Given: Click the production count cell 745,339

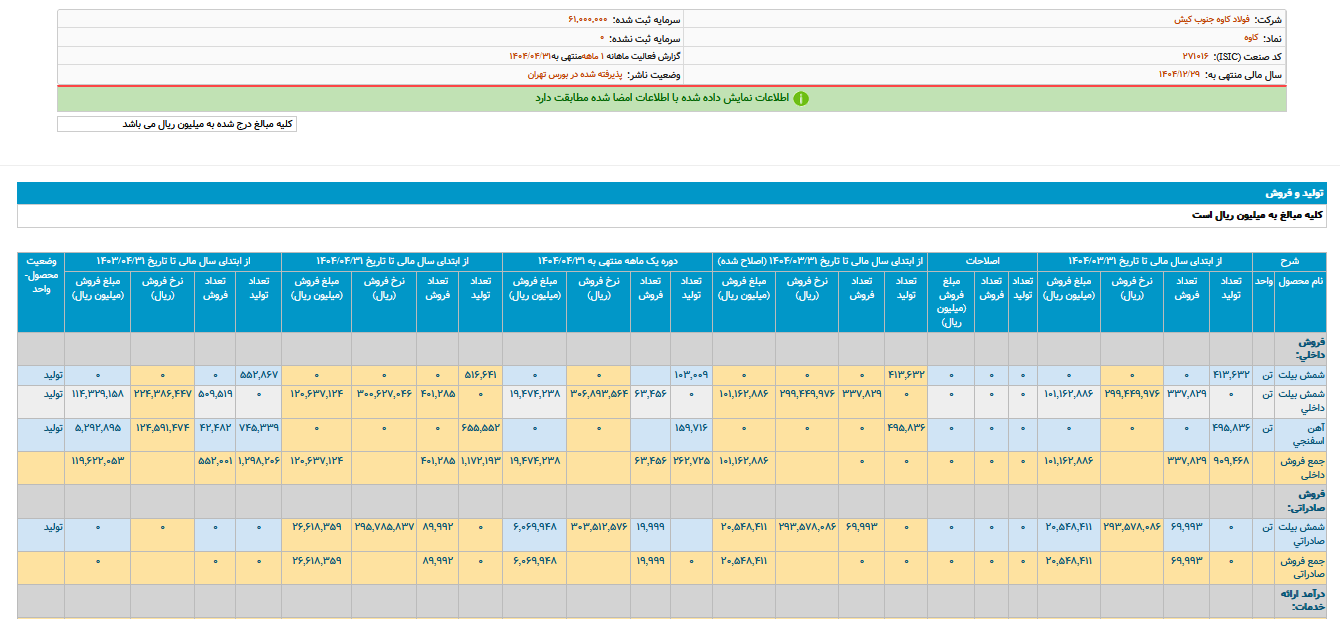Looking at the screenshot, I should [x=258, y=427].
